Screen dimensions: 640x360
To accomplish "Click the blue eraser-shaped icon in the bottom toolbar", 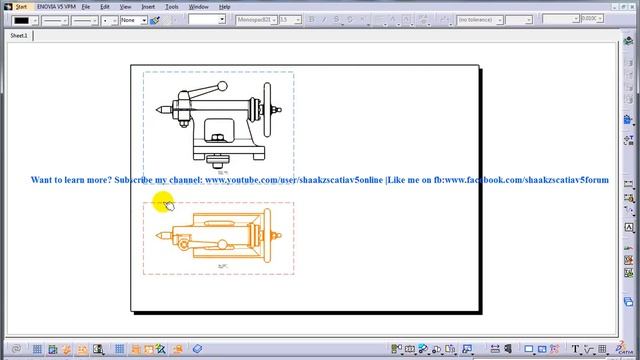I will 197,349.
